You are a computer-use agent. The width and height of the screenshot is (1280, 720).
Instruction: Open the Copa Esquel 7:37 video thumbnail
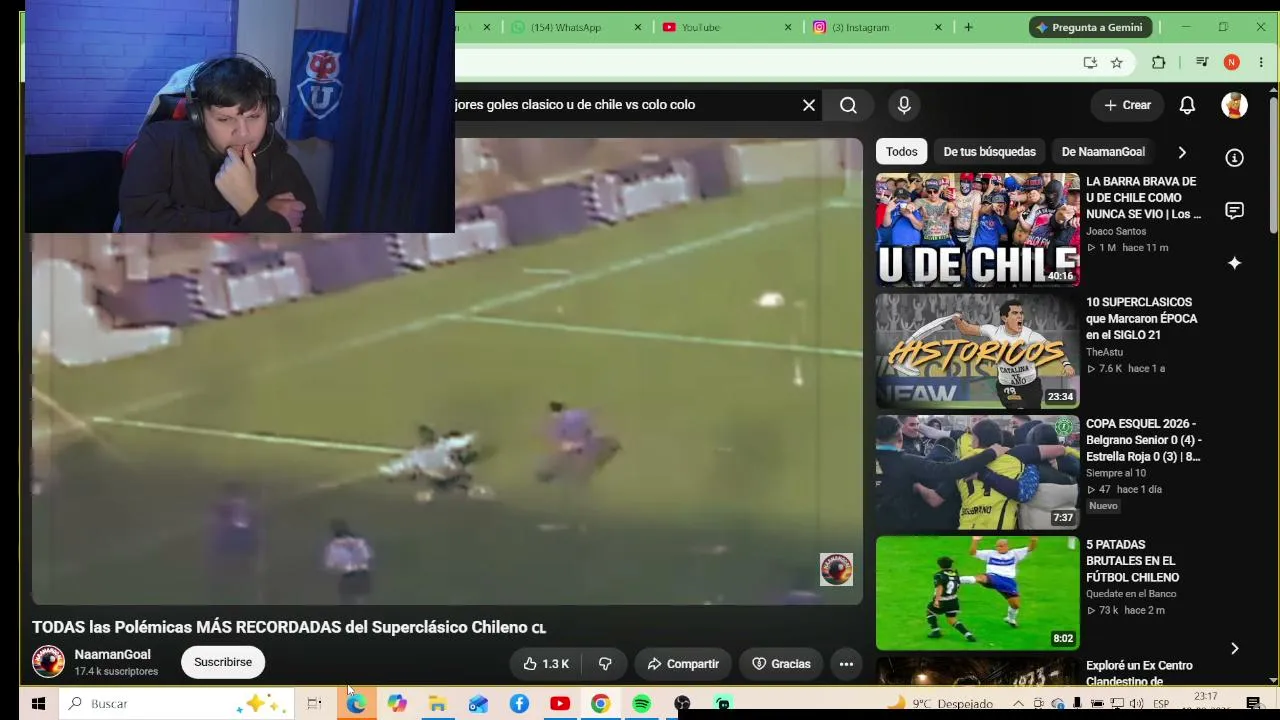(x=978, y=472)
